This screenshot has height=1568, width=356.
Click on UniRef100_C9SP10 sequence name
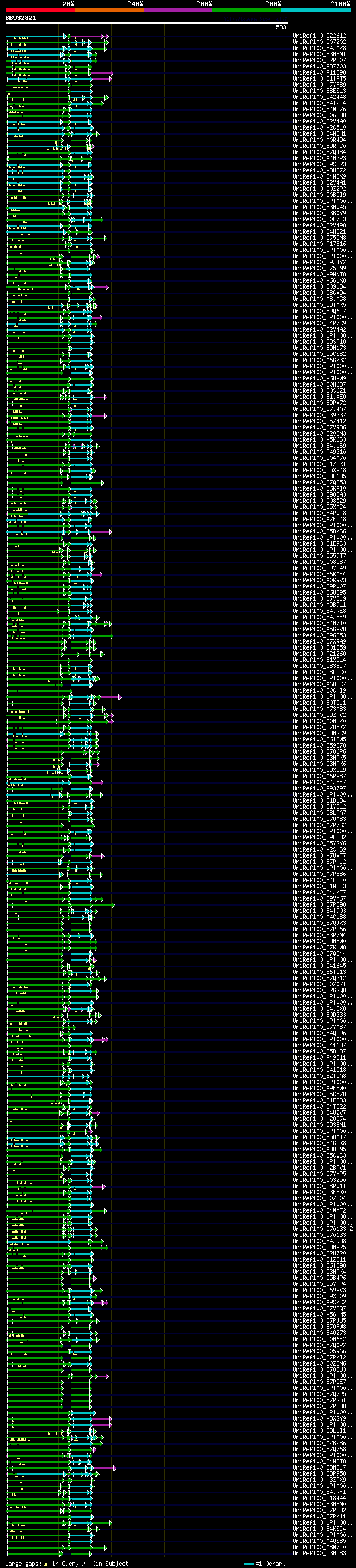319,342
